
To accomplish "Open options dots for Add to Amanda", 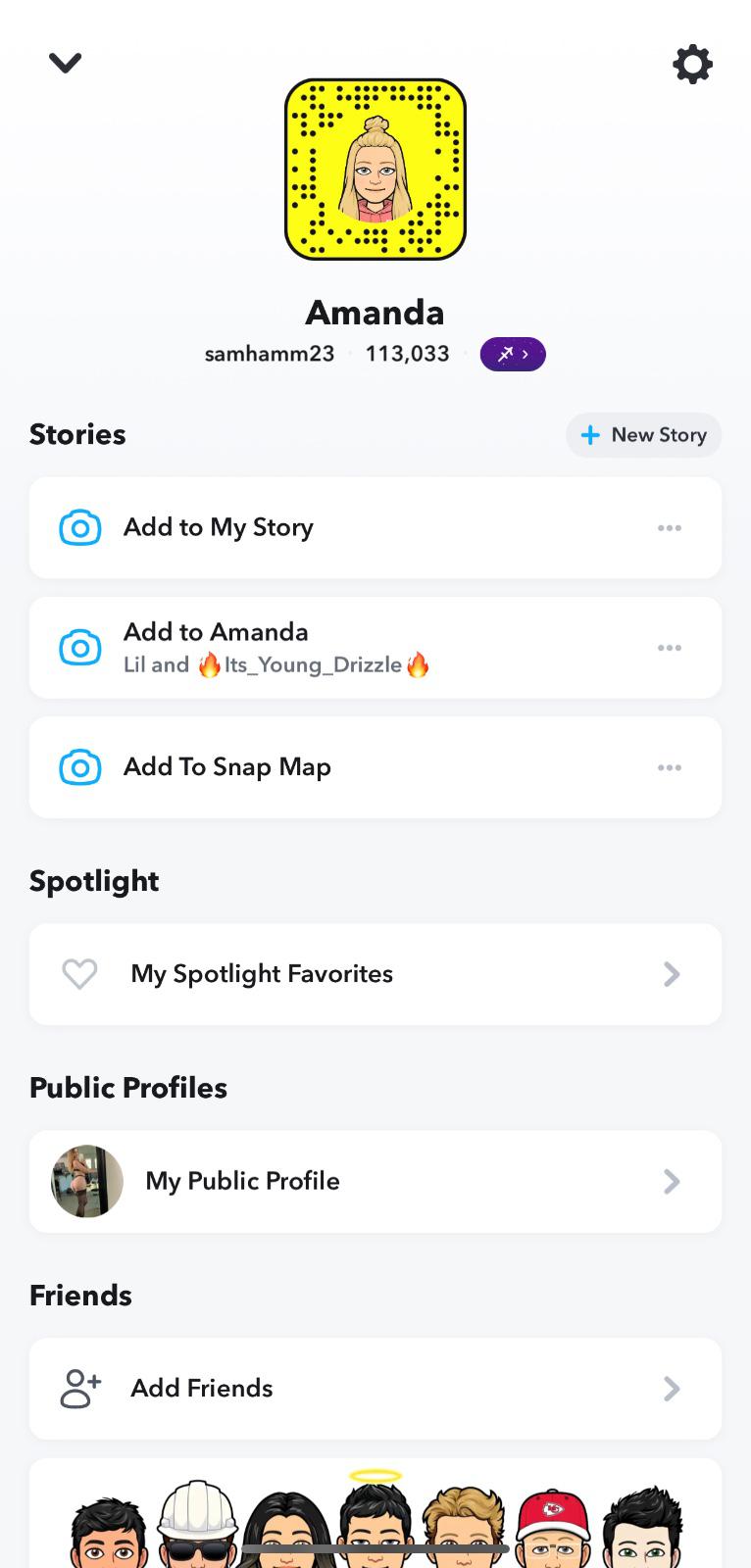I will (x=670, y=648).
